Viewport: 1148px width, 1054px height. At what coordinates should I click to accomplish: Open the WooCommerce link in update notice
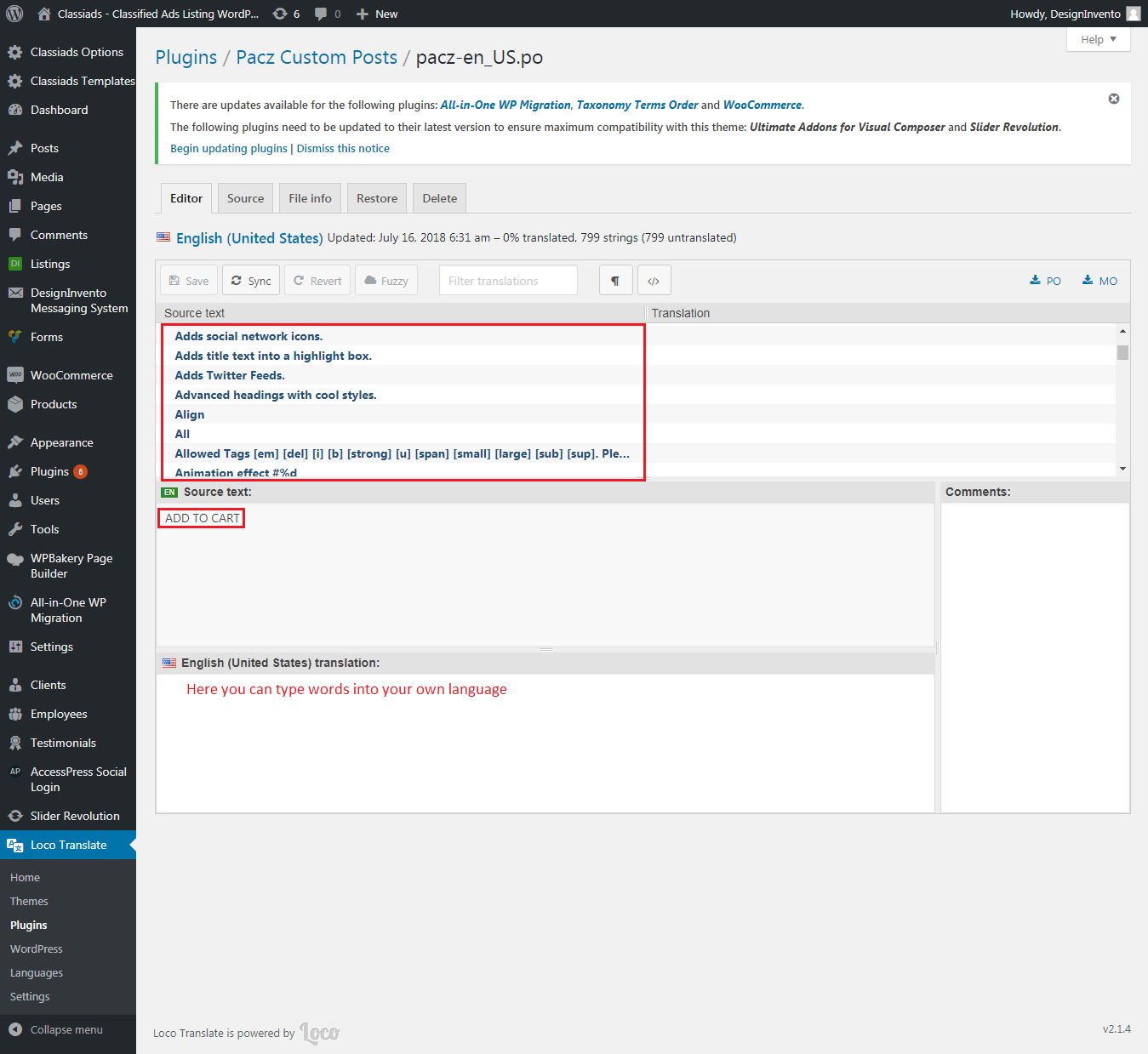tap(762, 105)
